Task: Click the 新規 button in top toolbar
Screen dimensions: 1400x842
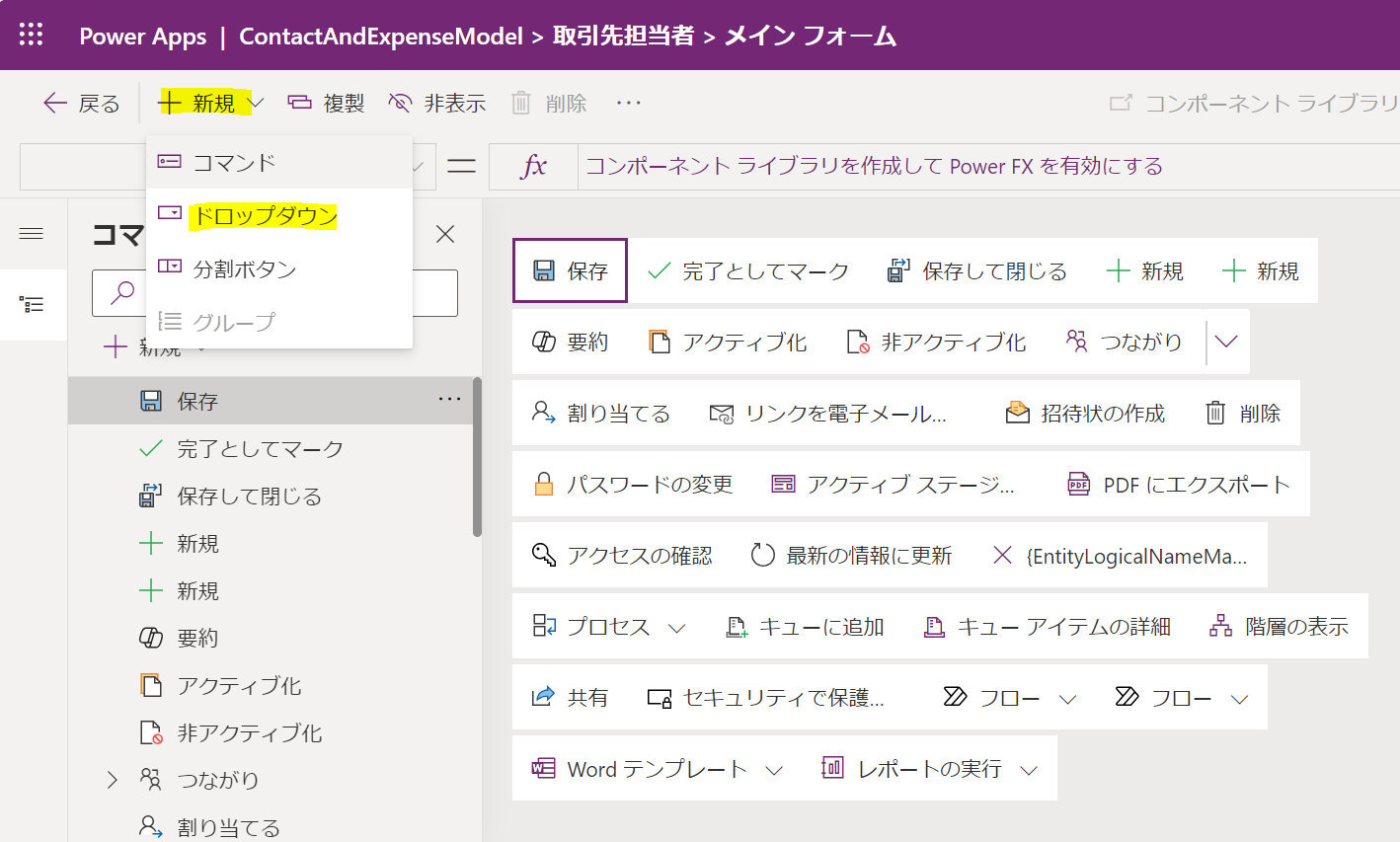Action: point(196,103)
